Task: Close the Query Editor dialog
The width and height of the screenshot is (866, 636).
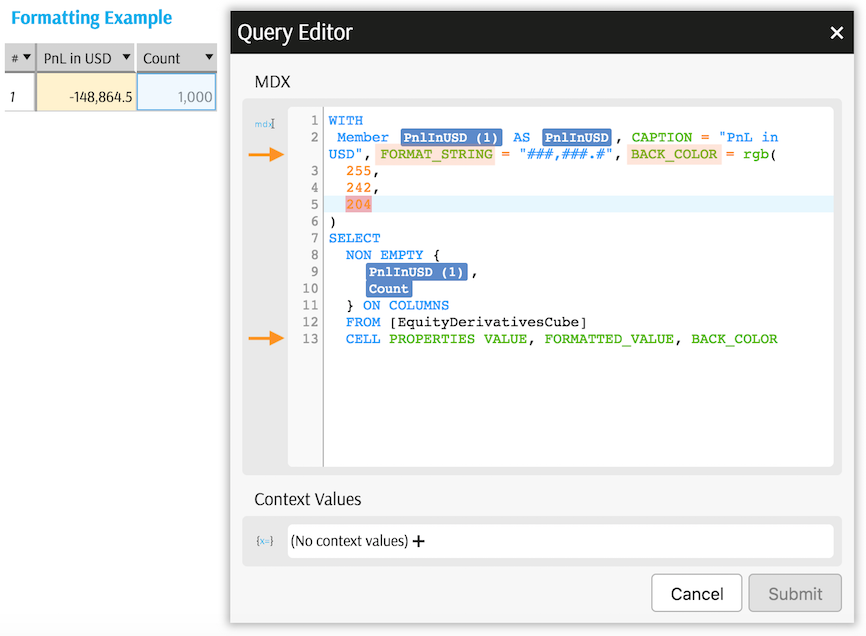Action: click(x=836, y=33)
